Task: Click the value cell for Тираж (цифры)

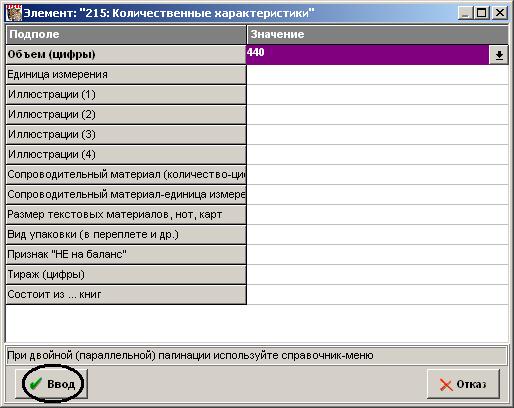Action: 377,275
